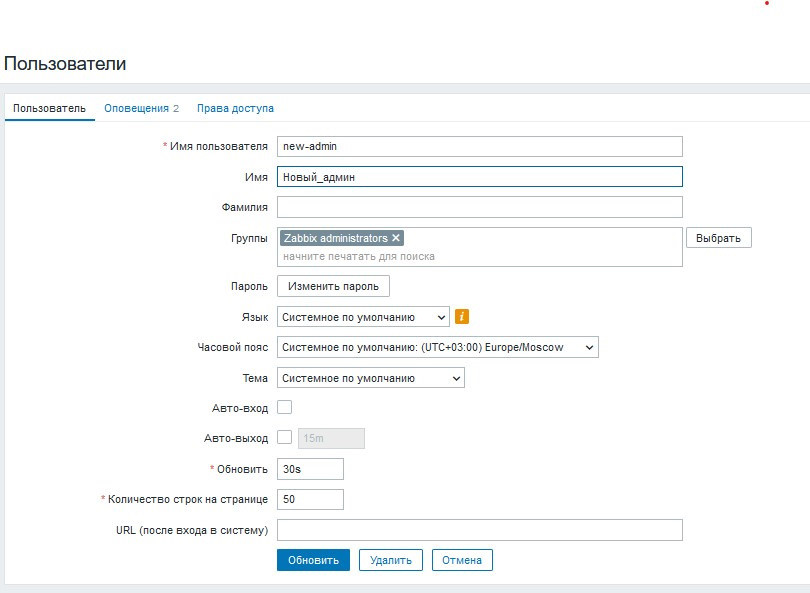The width and height of the screenshot is (810, 593).
Task: Focus the rows per page field
Action: pyautogui.click(x=310, y=499)
